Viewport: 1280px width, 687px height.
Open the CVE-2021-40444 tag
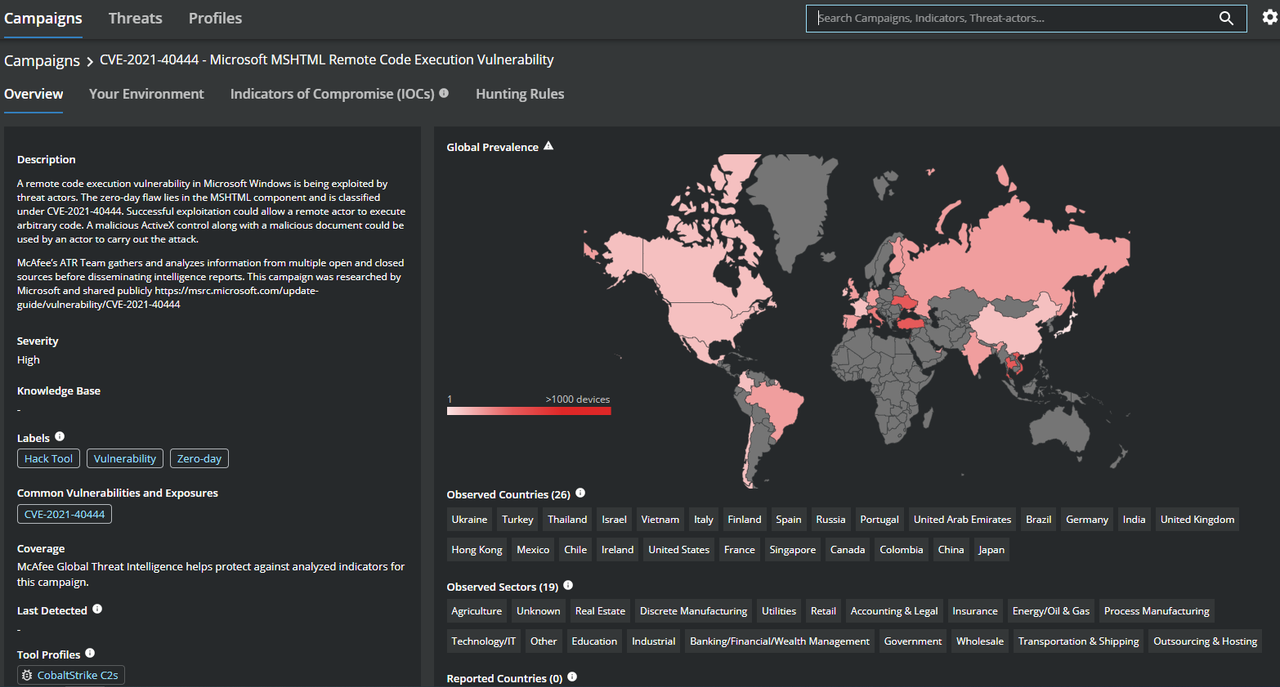point(64,514)
